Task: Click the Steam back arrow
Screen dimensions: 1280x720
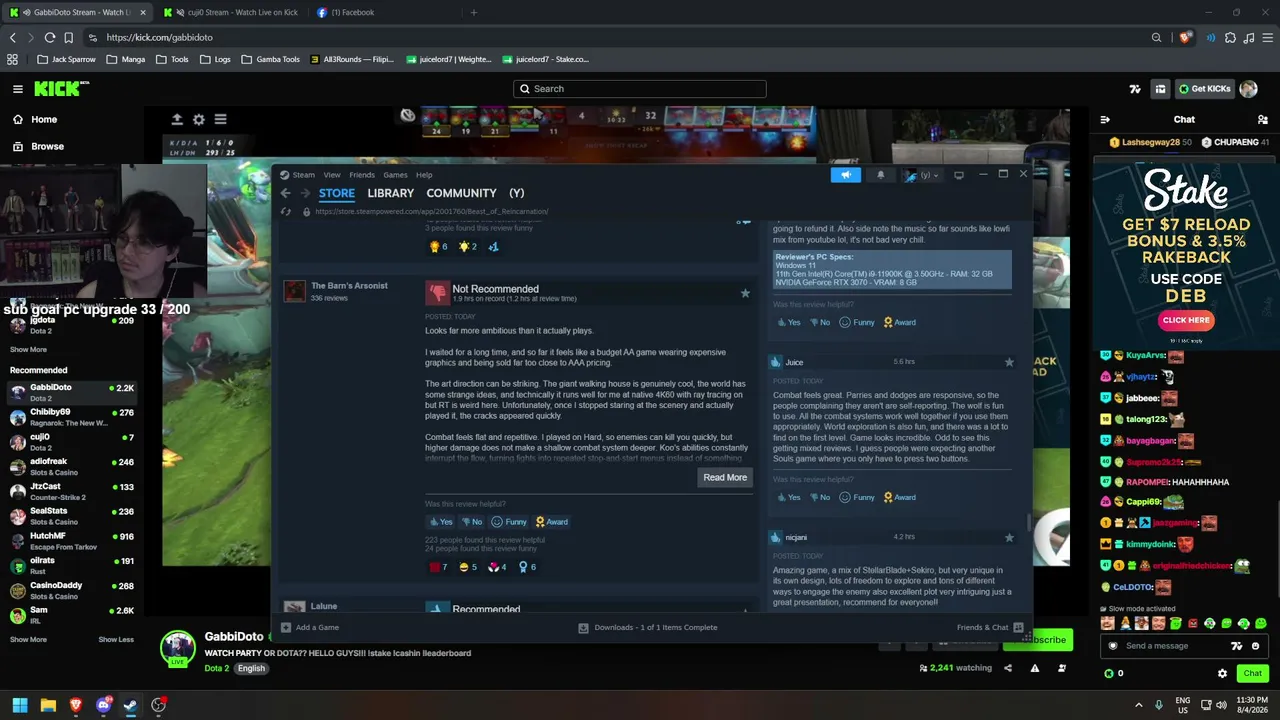Action: click(x=285, y=193)
